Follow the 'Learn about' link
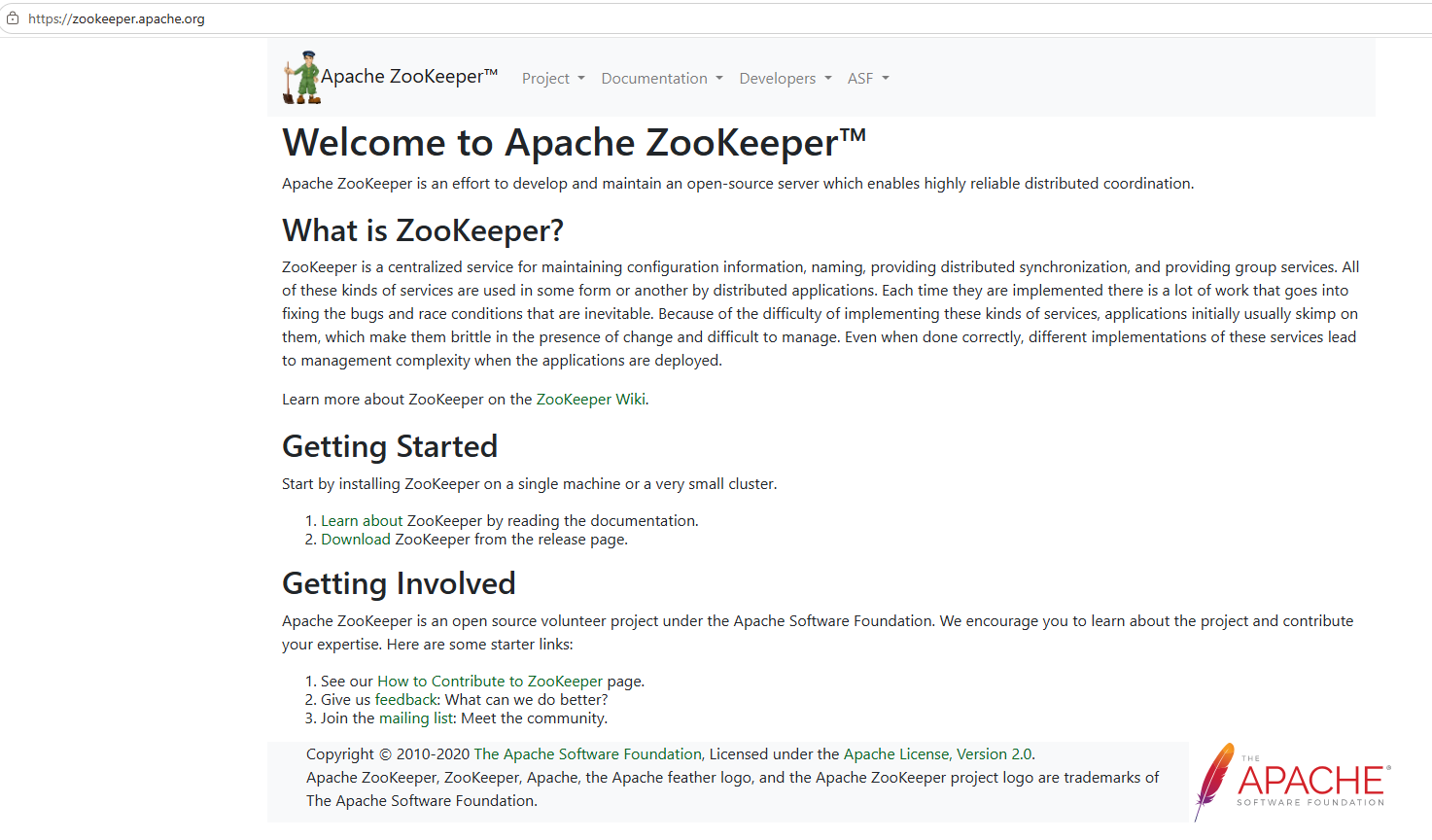 point(362,520)
